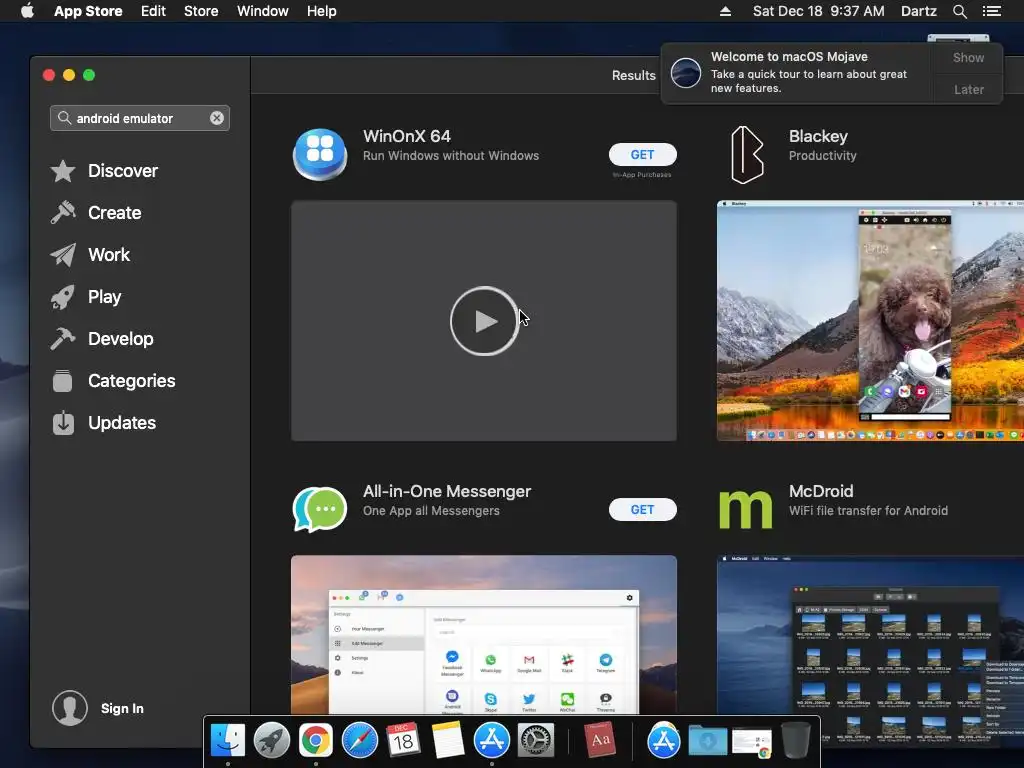The width and height of the screenshot is (1024, 768).
Task: Get the All-in-One Messenger app
Action: tap(643, 510)
